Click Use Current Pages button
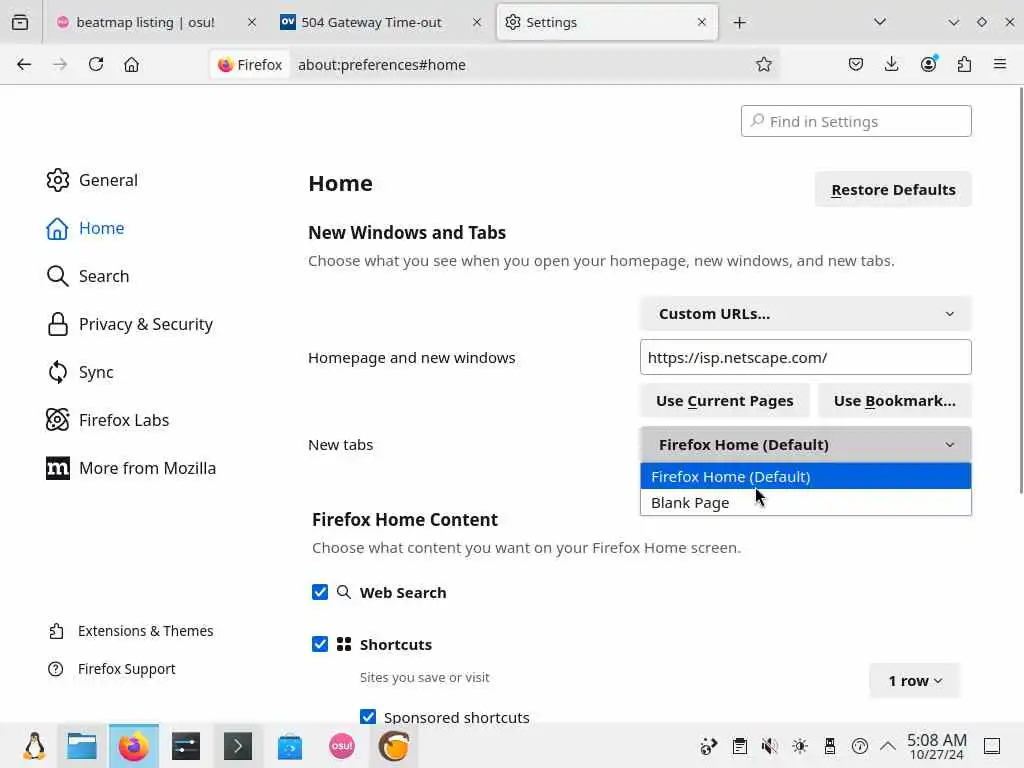 click(x=724, y=400)
